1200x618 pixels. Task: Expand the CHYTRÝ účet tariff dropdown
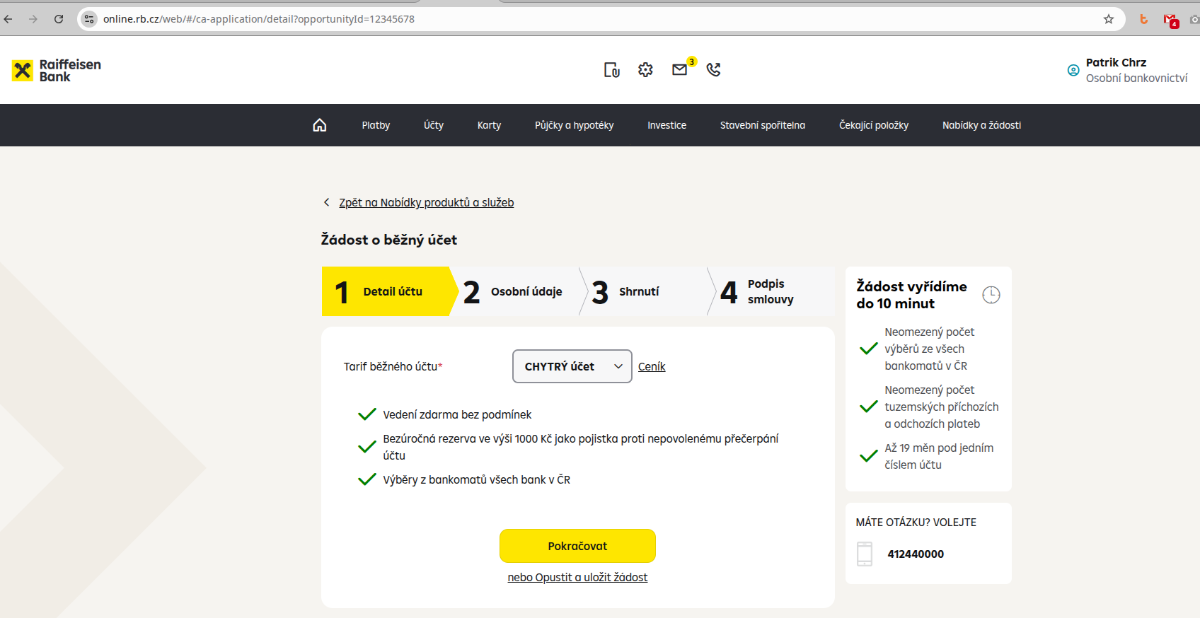tap(572, 367)
